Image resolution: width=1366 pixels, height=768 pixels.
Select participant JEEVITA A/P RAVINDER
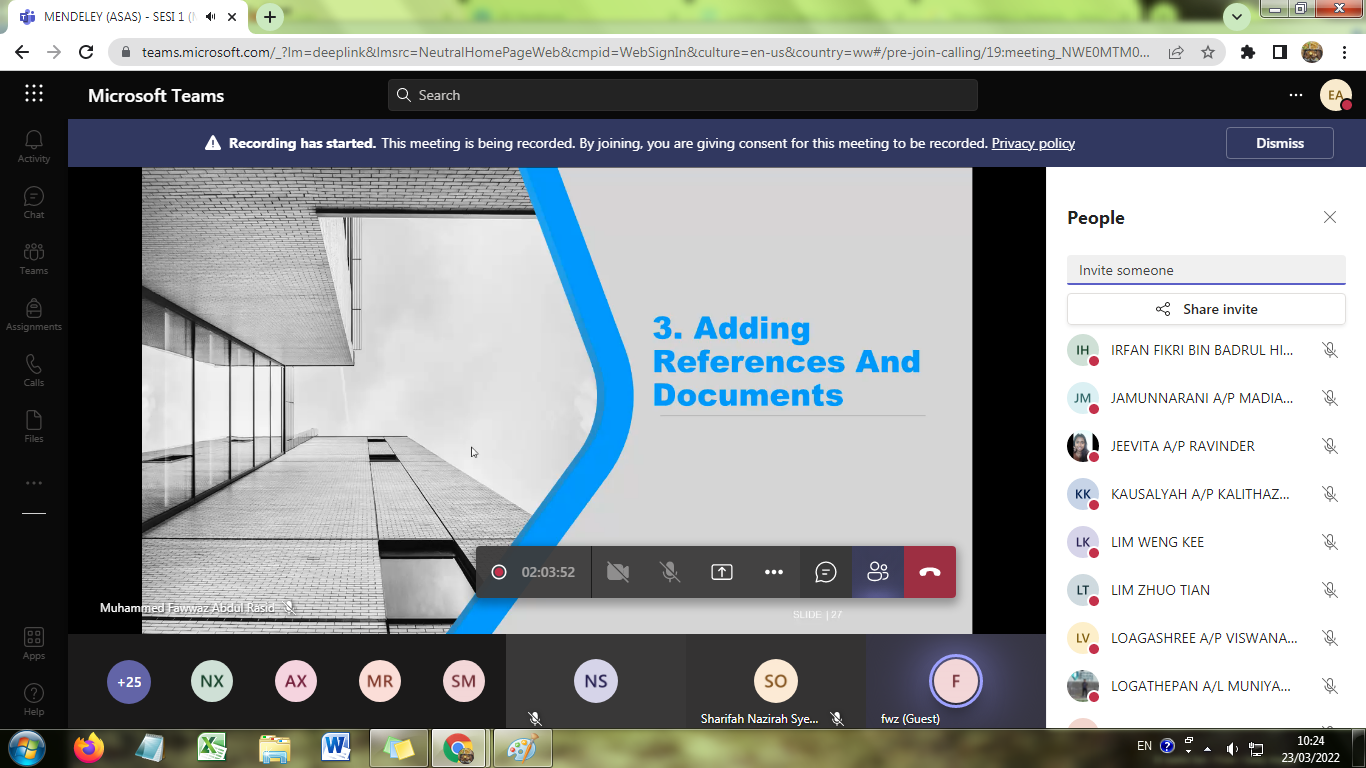pyautogui.click(x=1206, y=446)
